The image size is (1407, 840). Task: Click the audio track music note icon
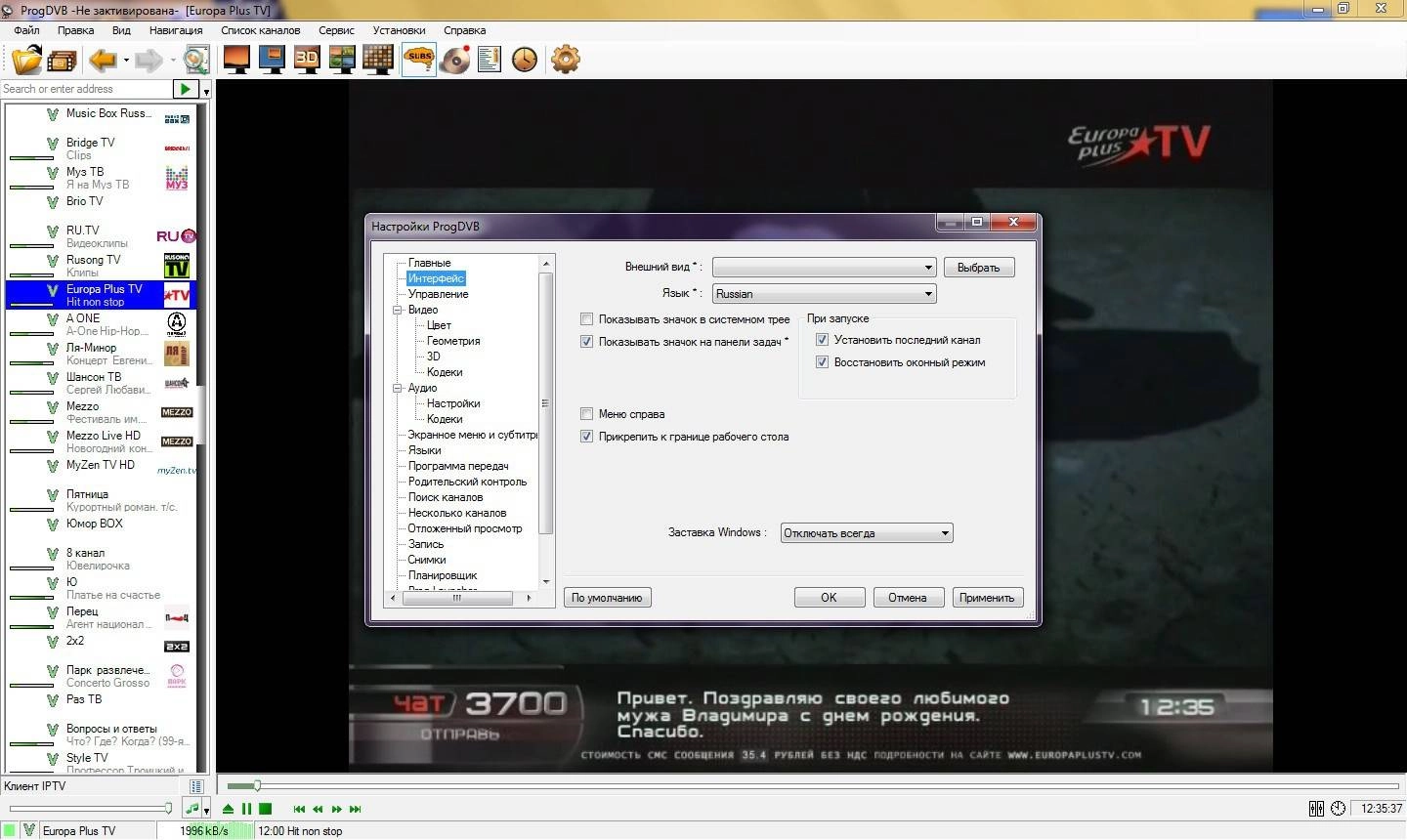coord(192,809)
